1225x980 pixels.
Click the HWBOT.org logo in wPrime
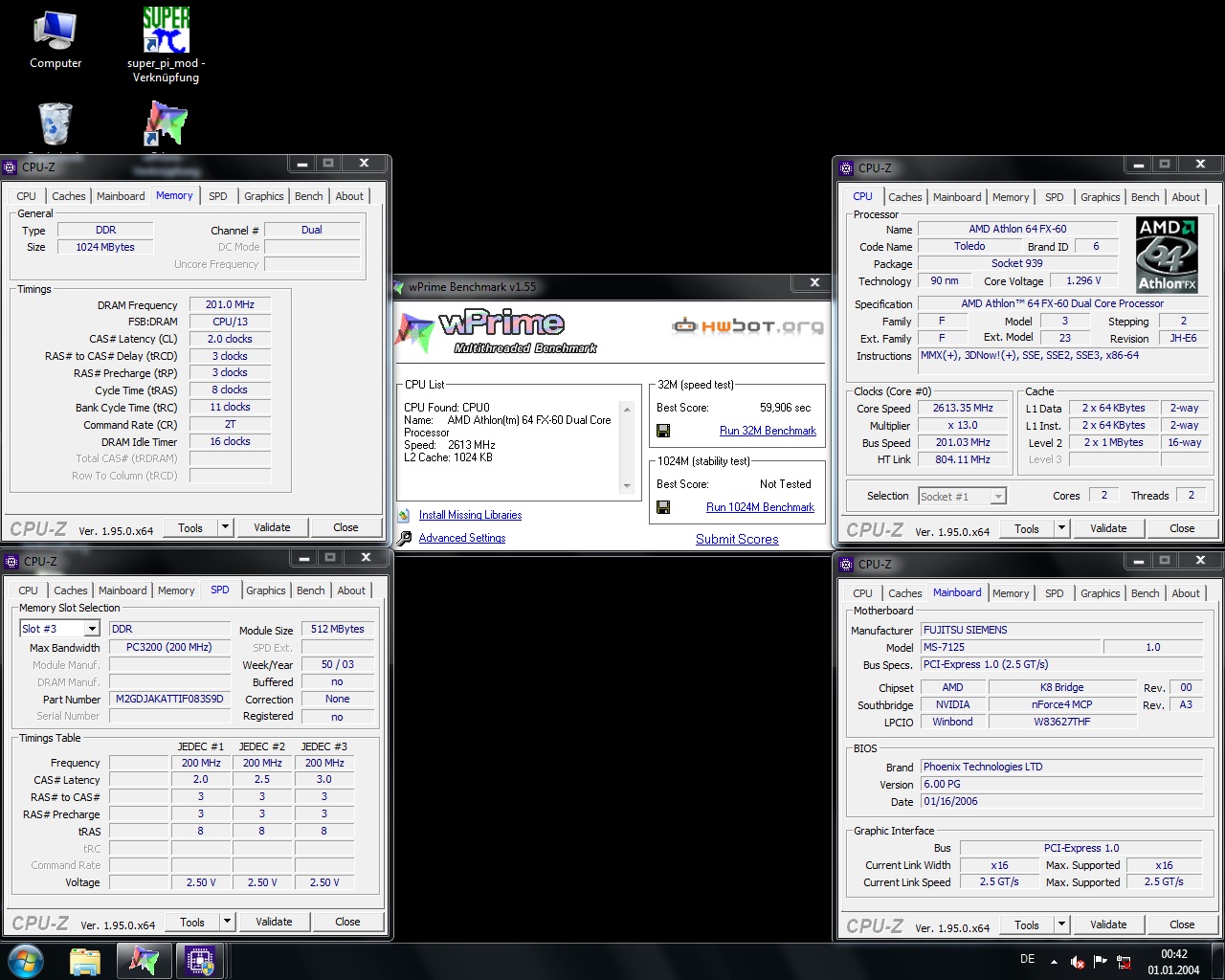click(x=747, y=326)
